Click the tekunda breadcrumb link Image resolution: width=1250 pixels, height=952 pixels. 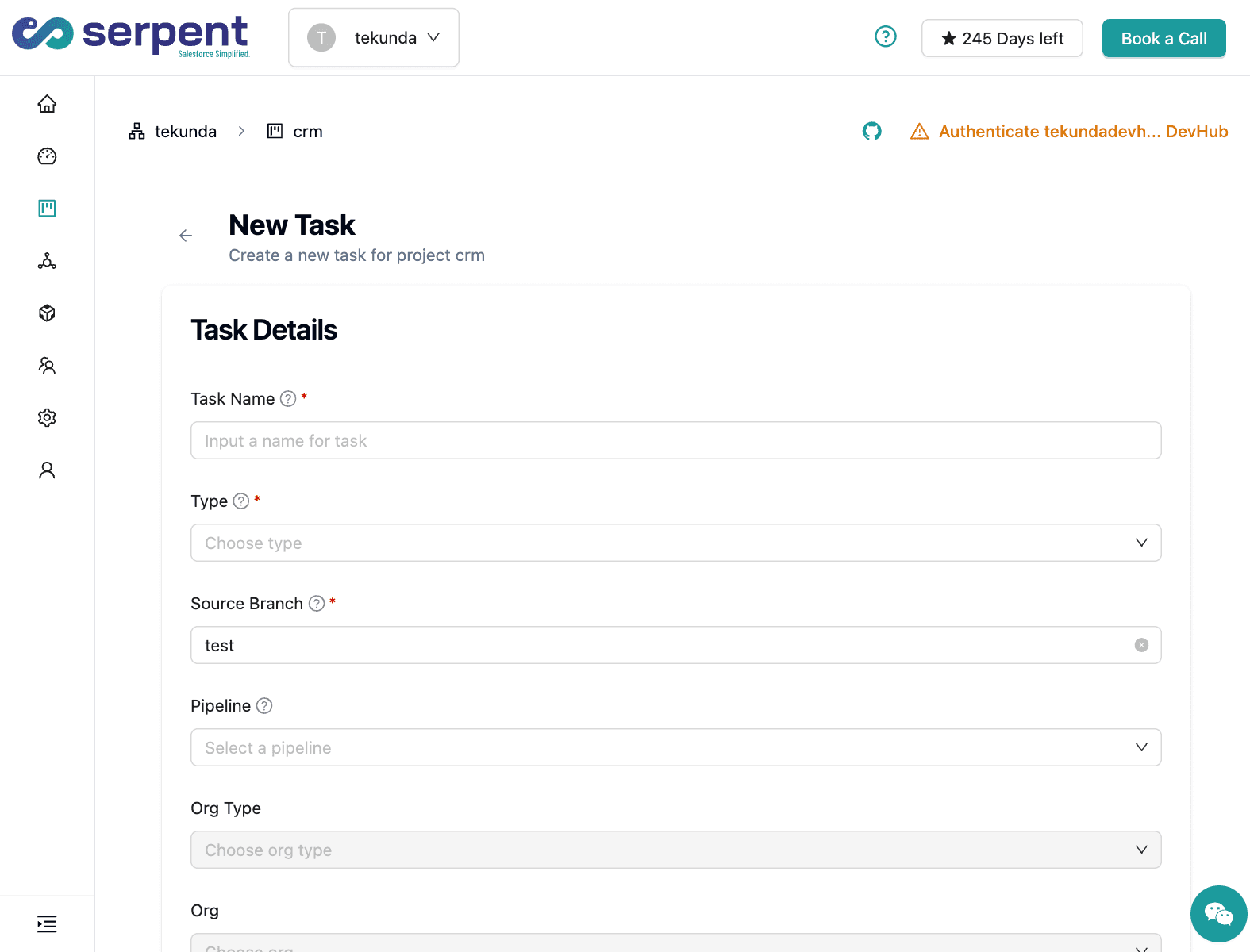(x=184, y=132)
